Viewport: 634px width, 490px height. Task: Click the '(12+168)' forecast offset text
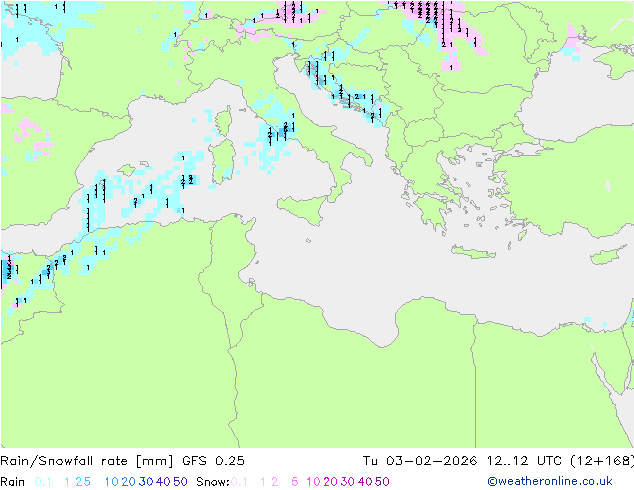pyautogui.click(x=602, y=461)
